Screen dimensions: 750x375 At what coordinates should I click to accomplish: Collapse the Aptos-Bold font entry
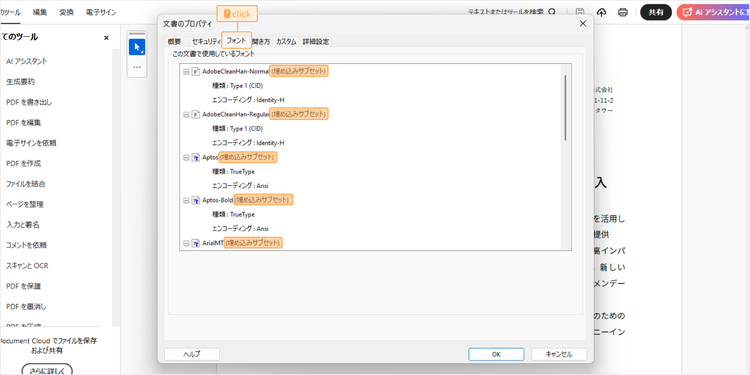click(186, 200)
